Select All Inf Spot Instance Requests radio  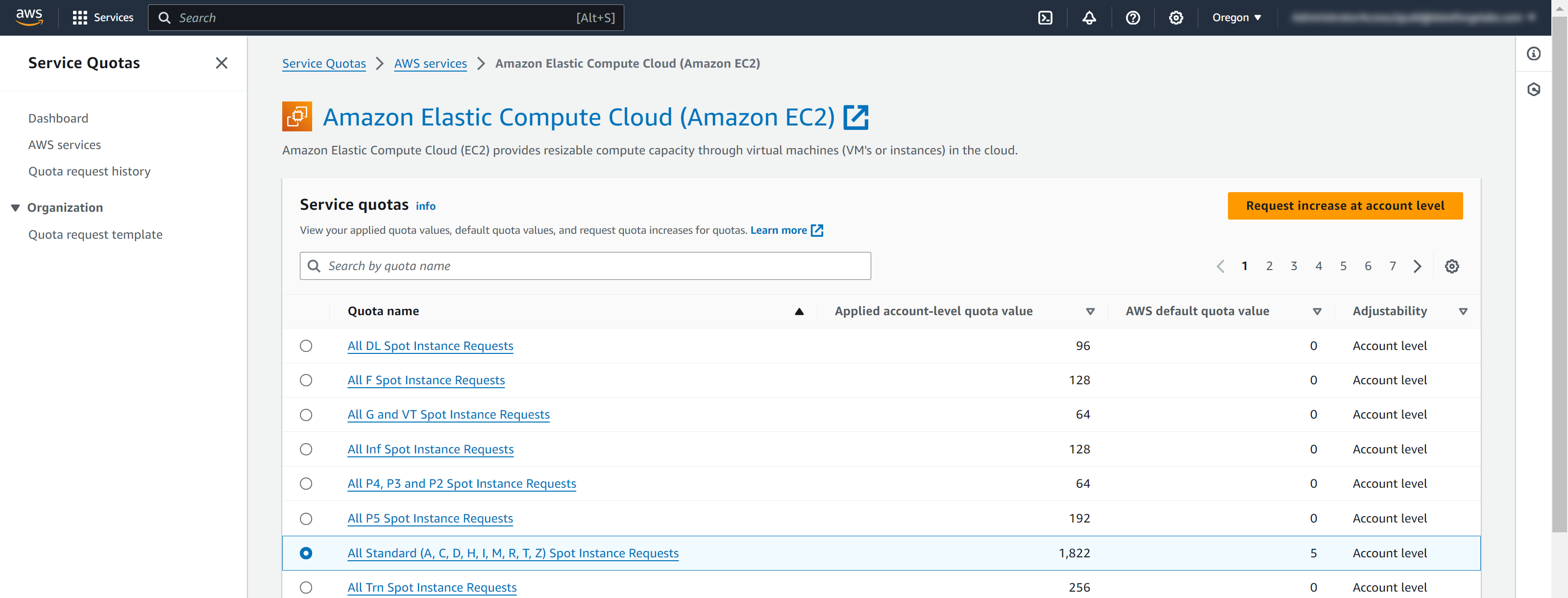(x=306, y=449)
